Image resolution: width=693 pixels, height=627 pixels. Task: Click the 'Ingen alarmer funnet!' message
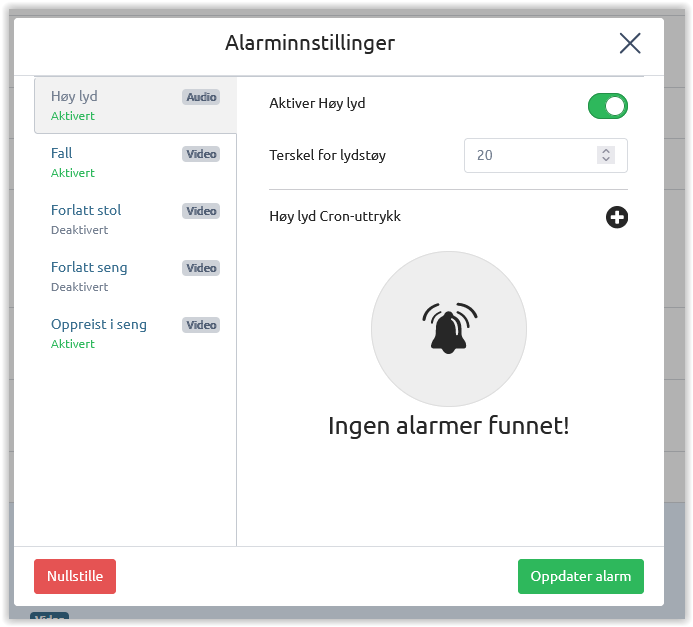point(449,426)
